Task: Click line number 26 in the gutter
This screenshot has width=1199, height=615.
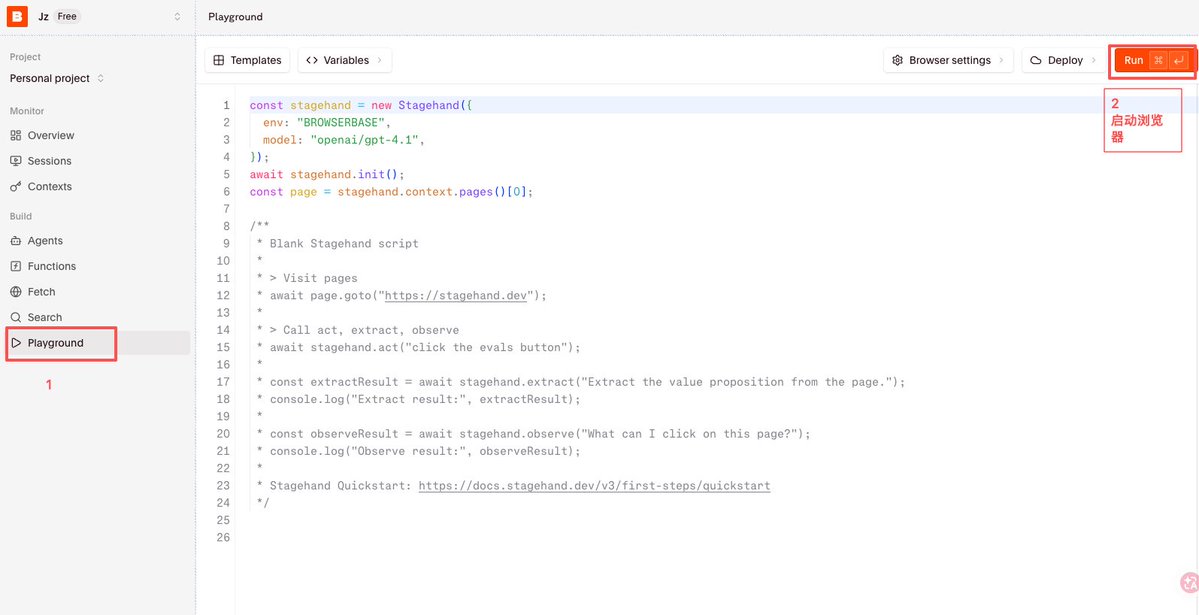Action: [x=223, y=538]
